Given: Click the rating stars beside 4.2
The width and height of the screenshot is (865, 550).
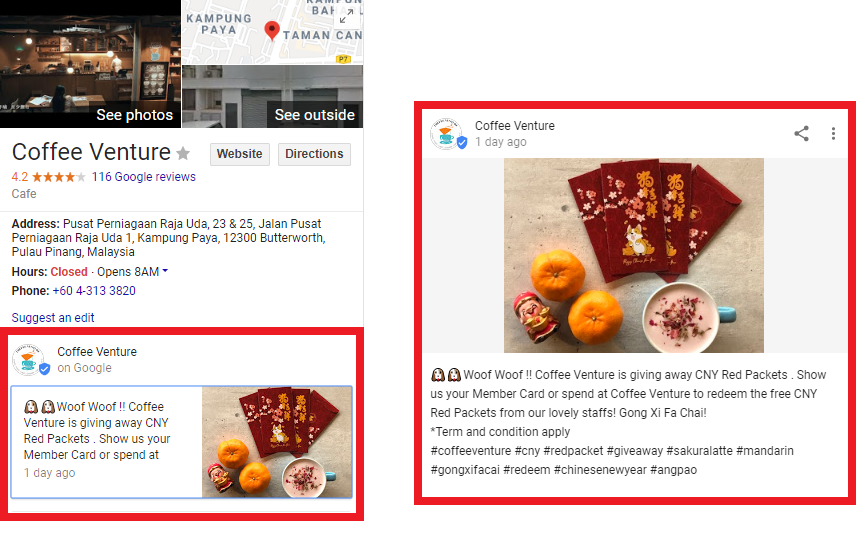Looking at the screenshot, I should click(x=58, y=177).
